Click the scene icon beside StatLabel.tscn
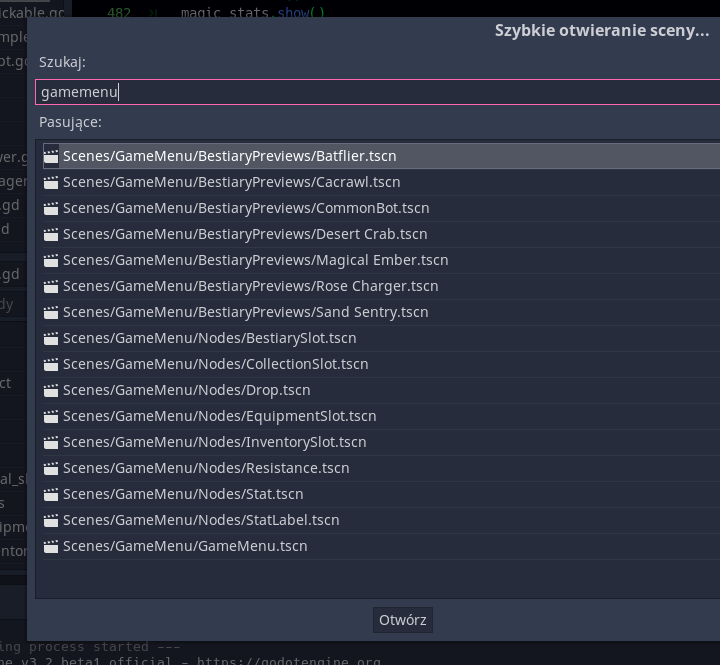 [51, 520]
